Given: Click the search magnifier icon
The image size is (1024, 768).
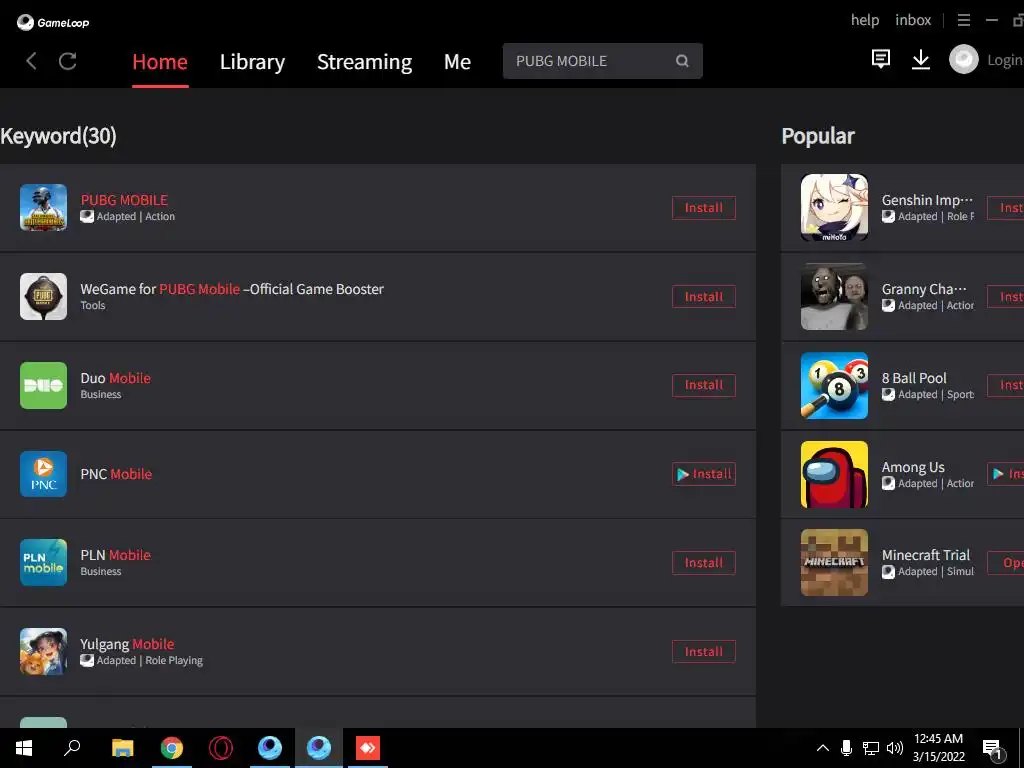Looking at the screenshot, I should 682,61.
